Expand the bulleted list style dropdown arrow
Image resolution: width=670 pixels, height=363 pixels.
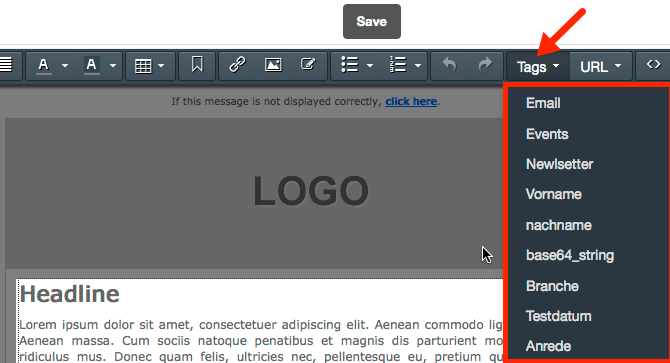370,66
